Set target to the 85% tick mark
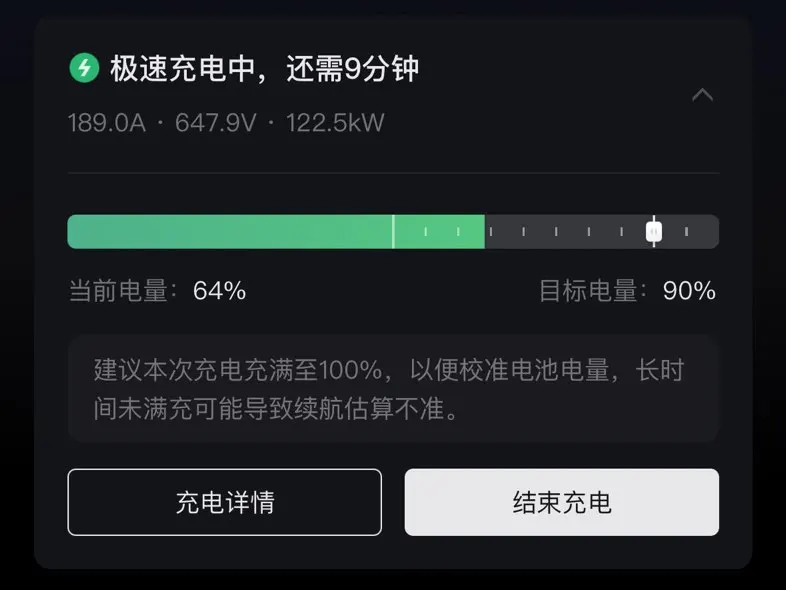 [x=621, y=232]
